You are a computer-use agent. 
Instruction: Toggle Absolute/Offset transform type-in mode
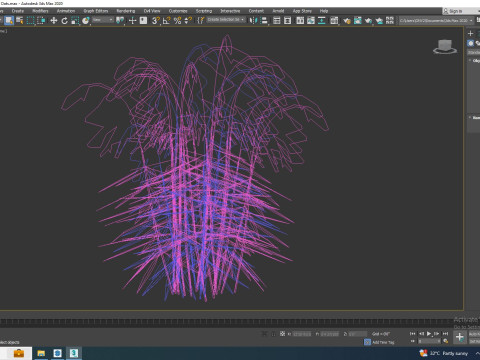(282, 334)
